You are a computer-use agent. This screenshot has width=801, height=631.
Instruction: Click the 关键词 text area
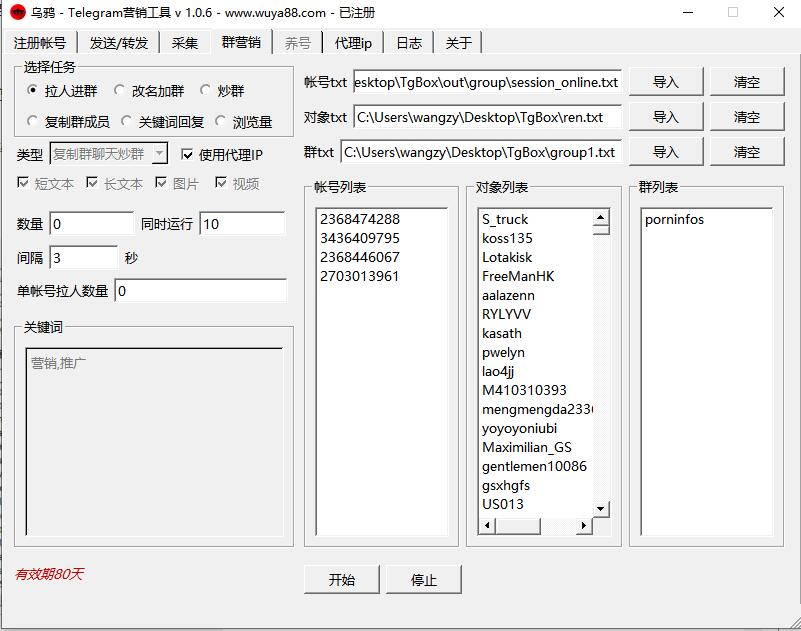tap(154, 441)
